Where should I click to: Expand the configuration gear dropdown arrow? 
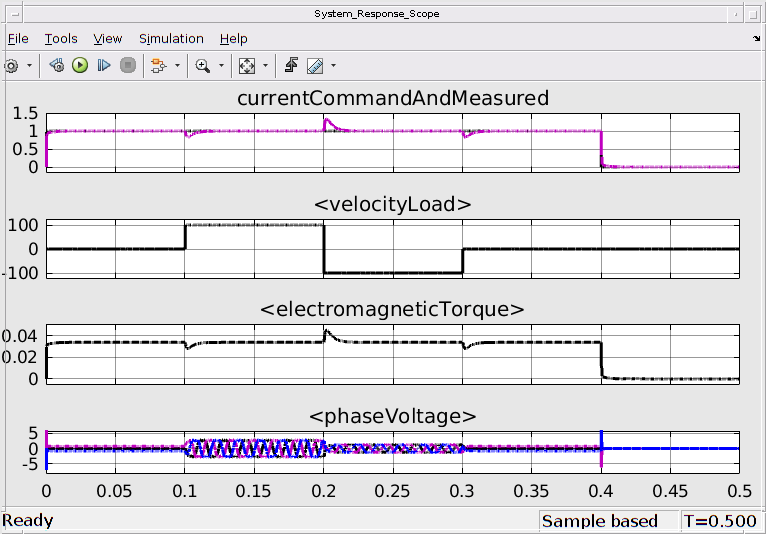click(x=29, y=65)
